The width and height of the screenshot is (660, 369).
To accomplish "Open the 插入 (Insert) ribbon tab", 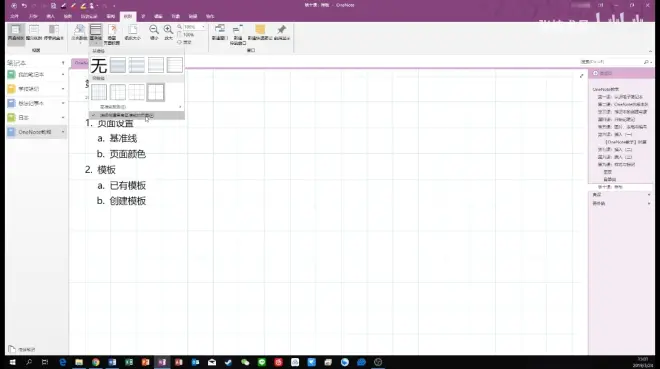I will tap(51, 16).
